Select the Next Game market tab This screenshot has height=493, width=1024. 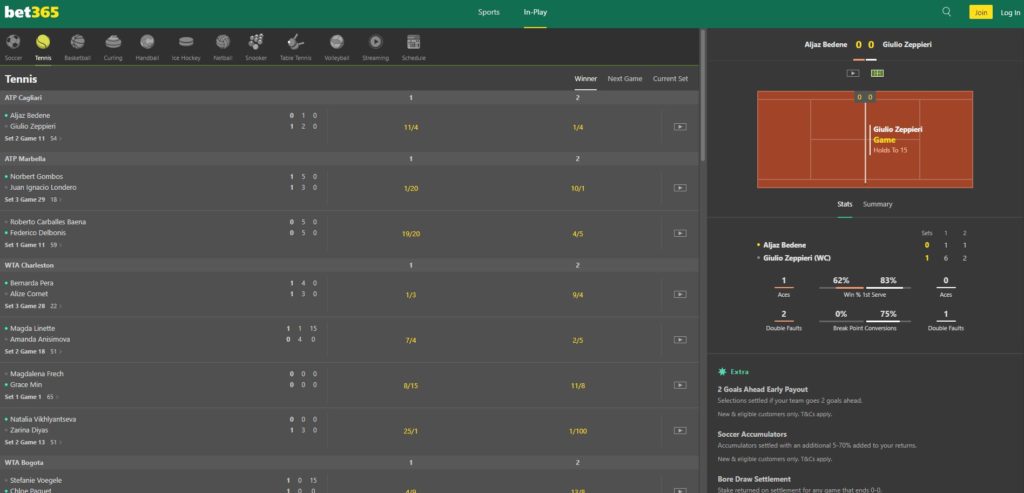coord(625,79)
